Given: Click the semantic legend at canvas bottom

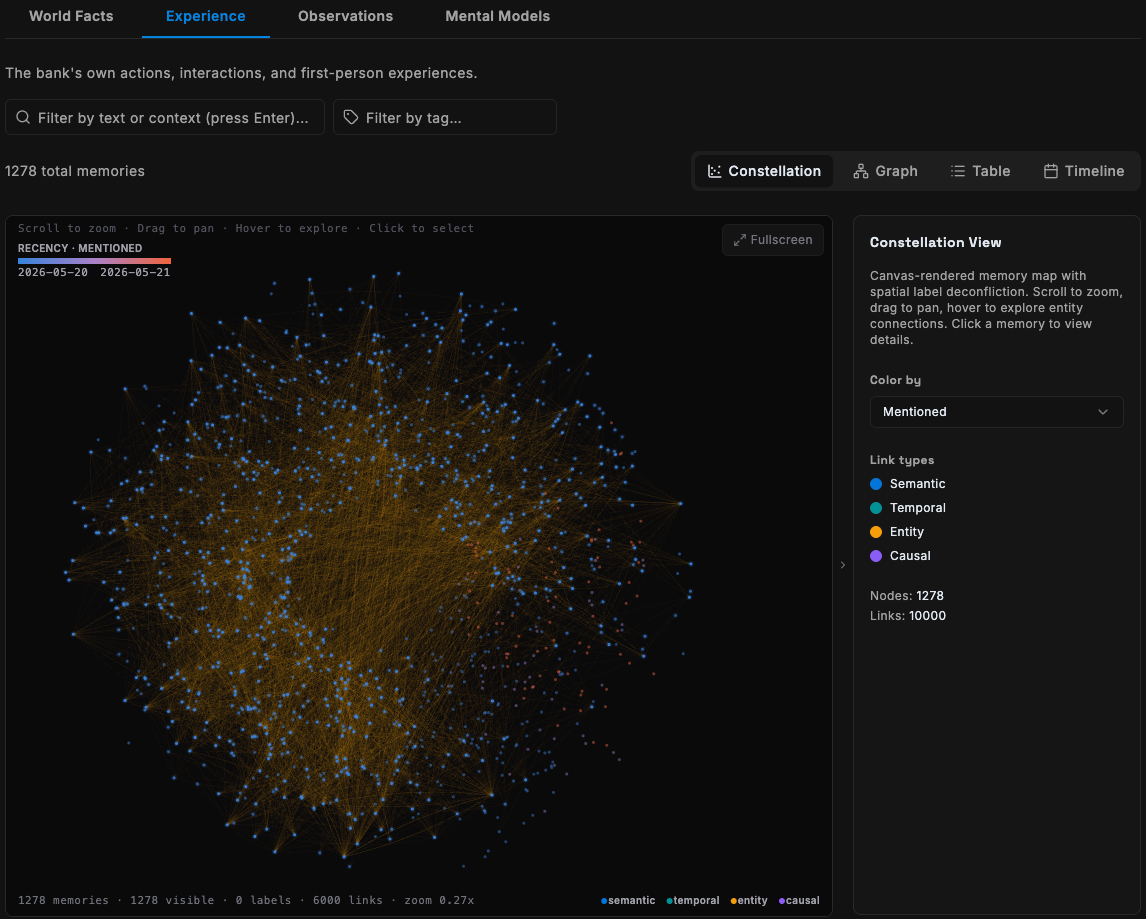Looking at the screenshot, I should click(x=628, y=901).
